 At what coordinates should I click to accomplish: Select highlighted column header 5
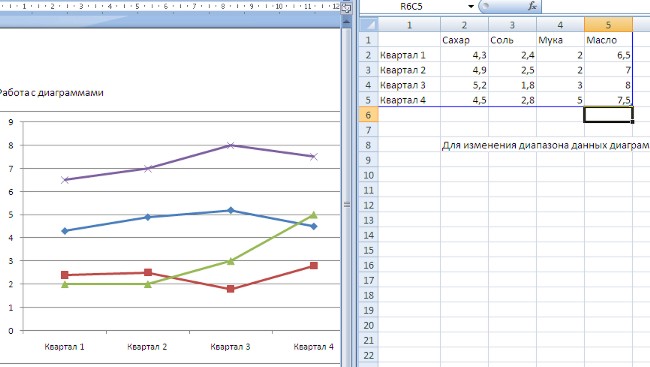(609, 25)
